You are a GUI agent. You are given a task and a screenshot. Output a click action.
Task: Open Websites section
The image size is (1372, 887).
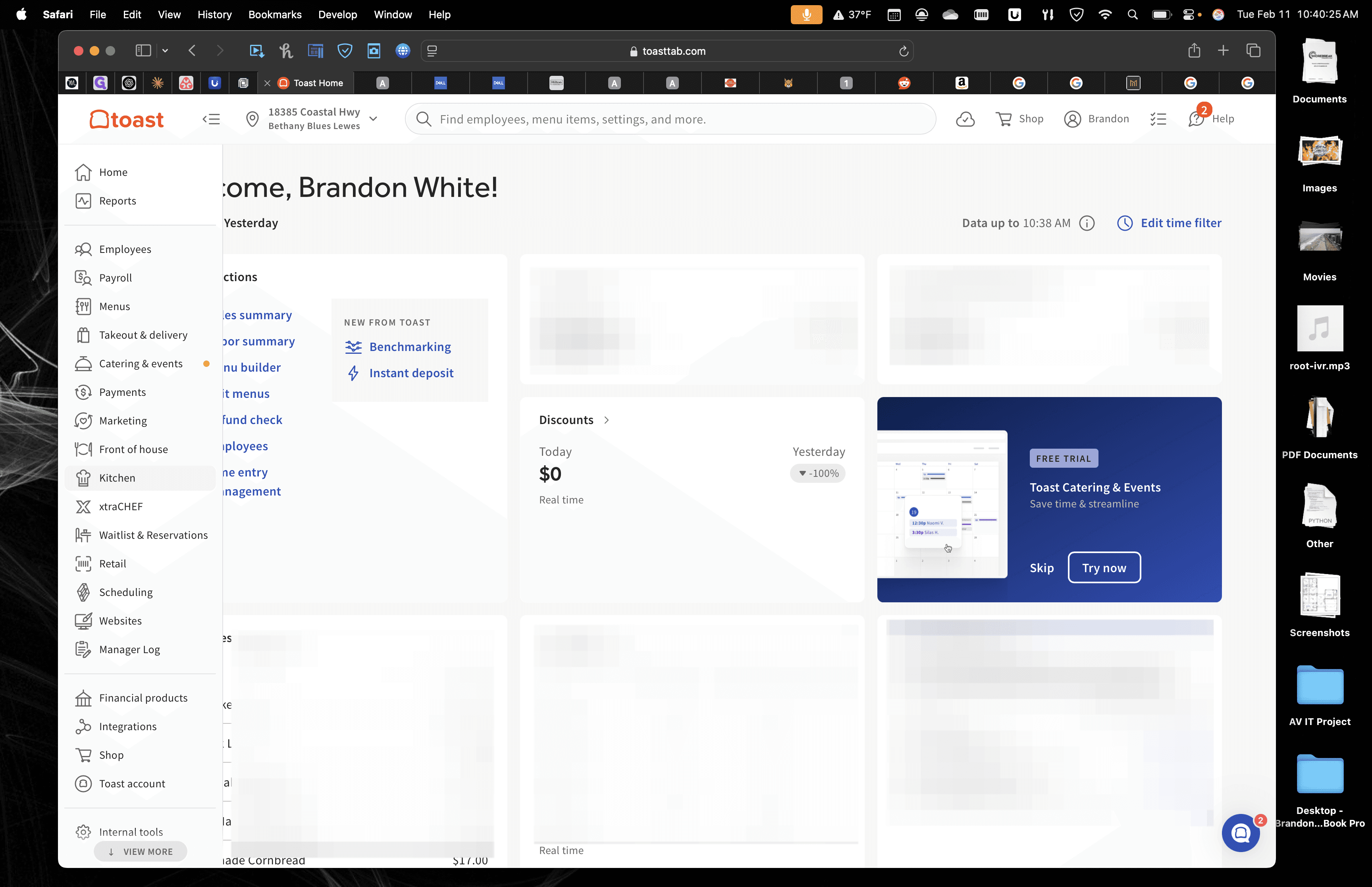140,620
